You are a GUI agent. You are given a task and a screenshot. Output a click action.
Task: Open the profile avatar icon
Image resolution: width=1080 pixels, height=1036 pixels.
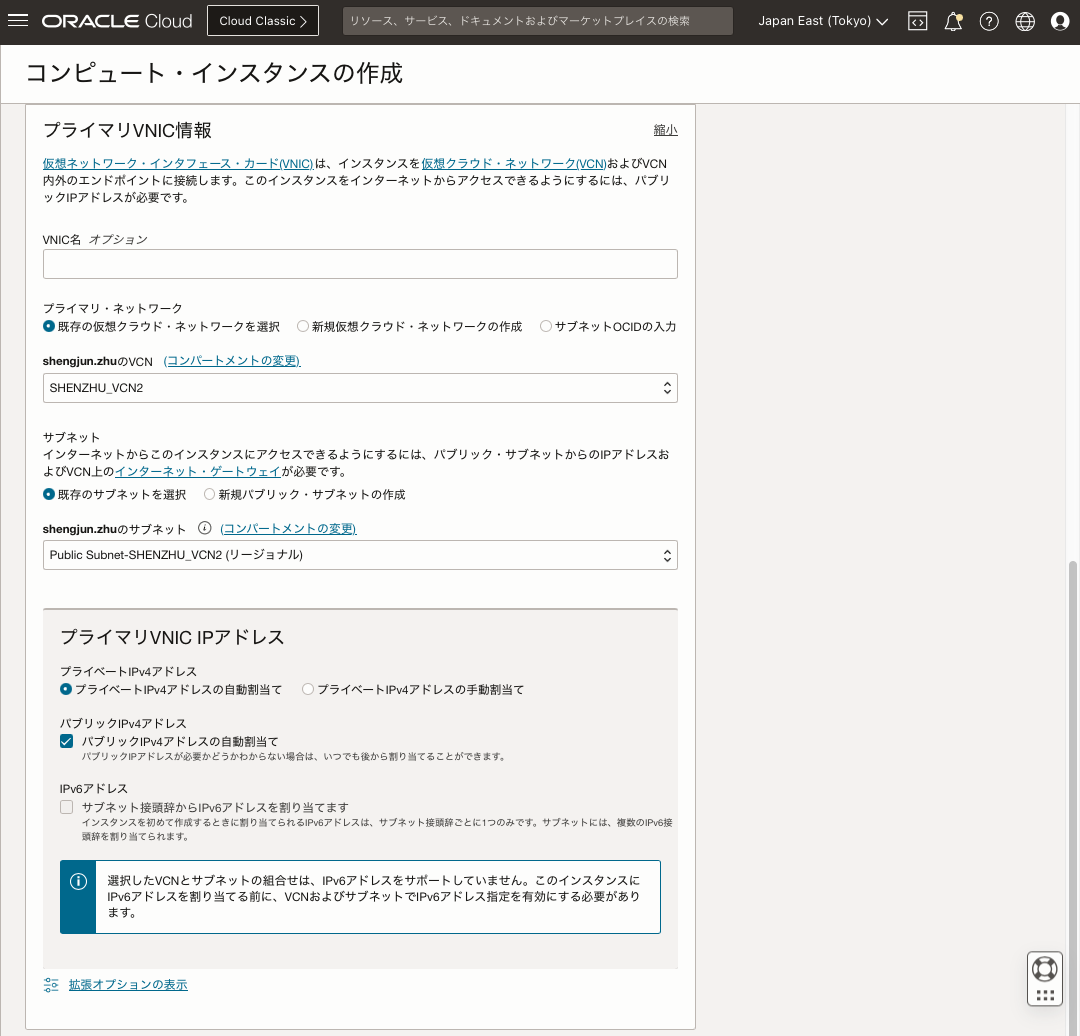pos(1059,20)
